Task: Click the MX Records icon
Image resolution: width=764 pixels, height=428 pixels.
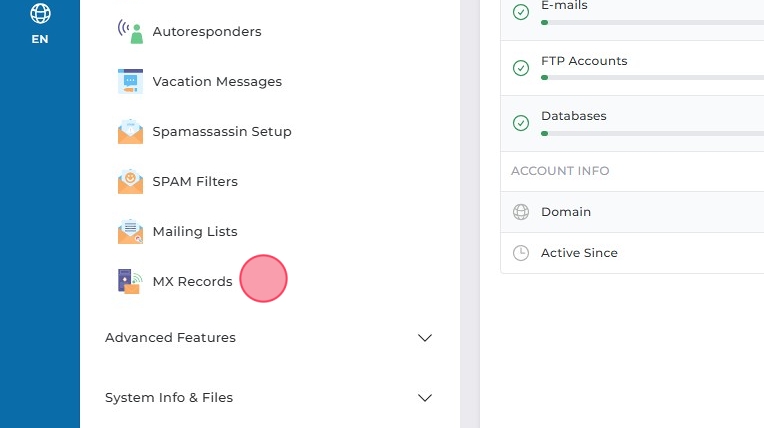Action: click(130, 282)
